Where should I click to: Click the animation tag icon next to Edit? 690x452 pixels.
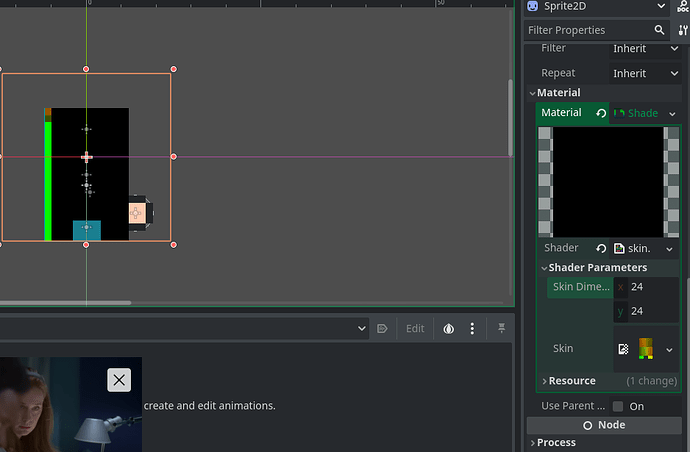[382, 328]
